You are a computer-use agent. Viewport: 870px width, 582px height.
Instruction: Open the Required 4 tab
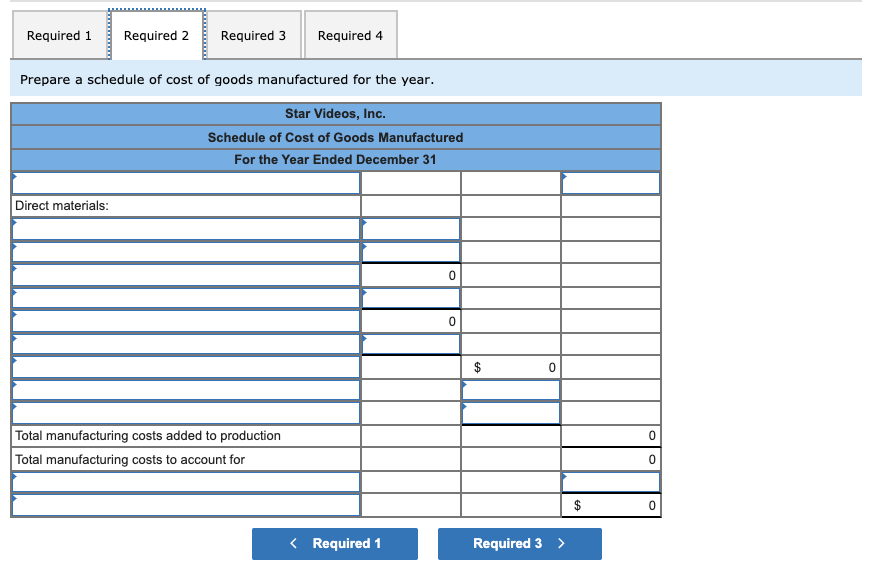(x=350, y=35)
